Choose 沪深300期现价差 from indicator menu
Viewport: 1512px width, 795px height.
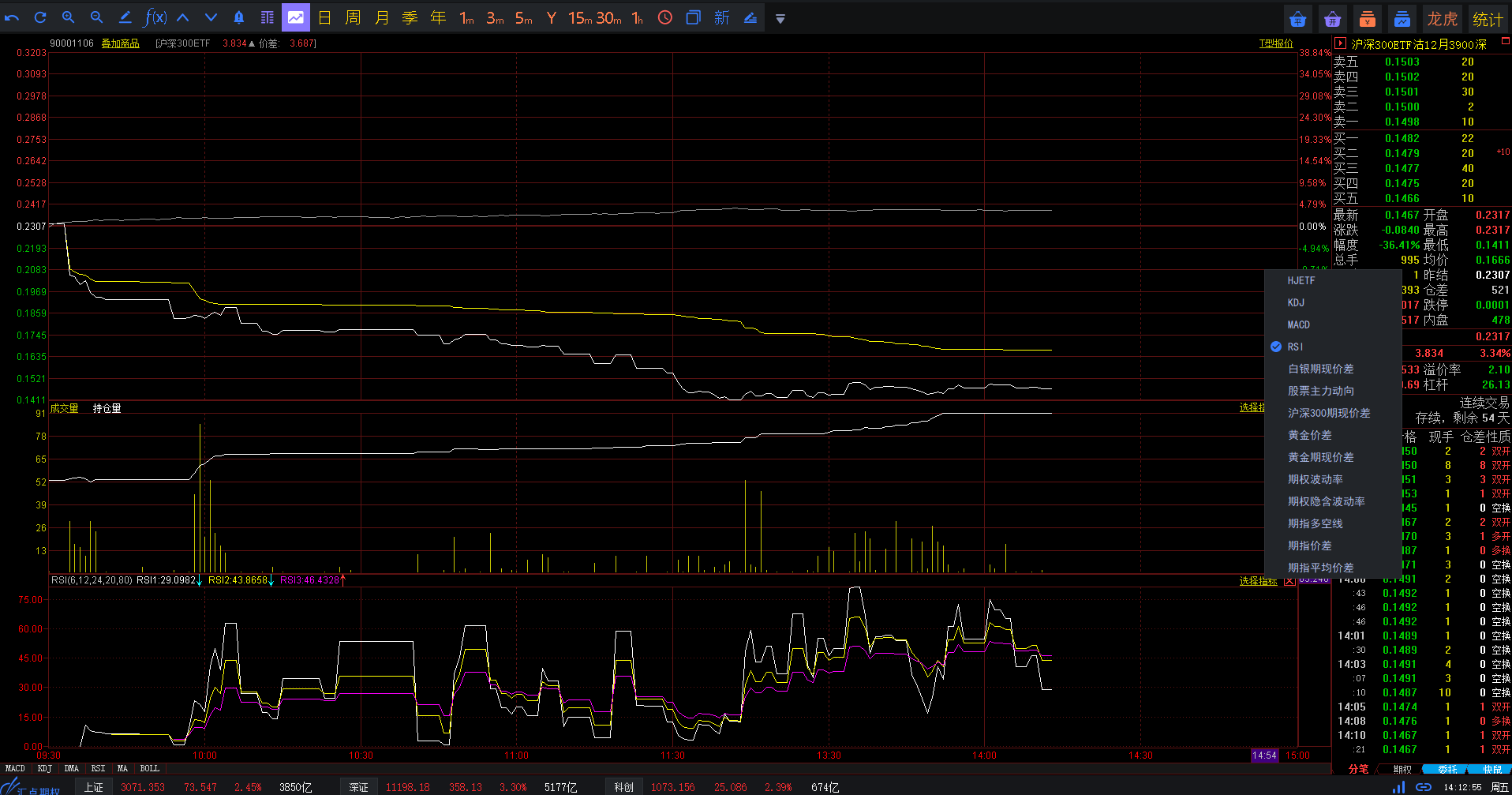pos(1332,413)
